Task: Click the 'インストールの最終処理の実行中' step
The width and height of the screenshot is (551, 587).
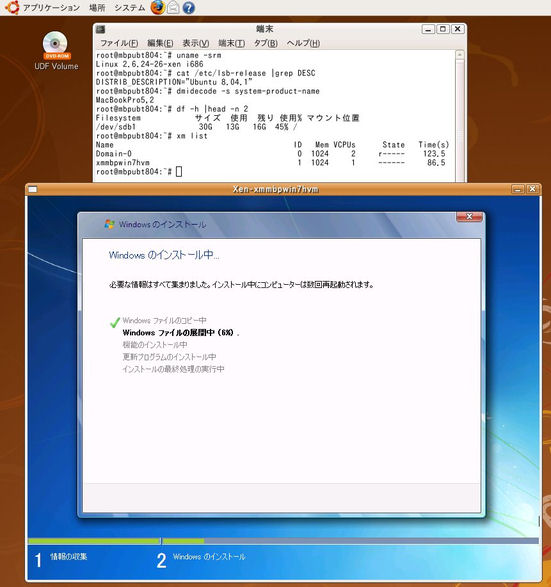Action: (x=173, y=369)
